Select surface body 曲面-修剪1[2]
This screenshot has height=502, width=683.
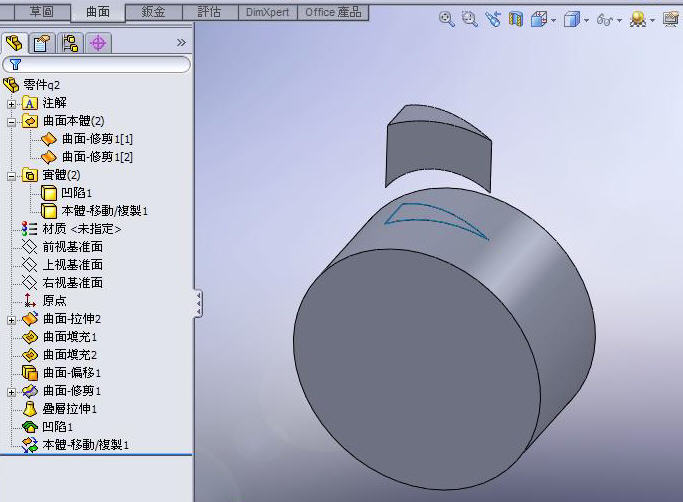click(x=87, y=157)
